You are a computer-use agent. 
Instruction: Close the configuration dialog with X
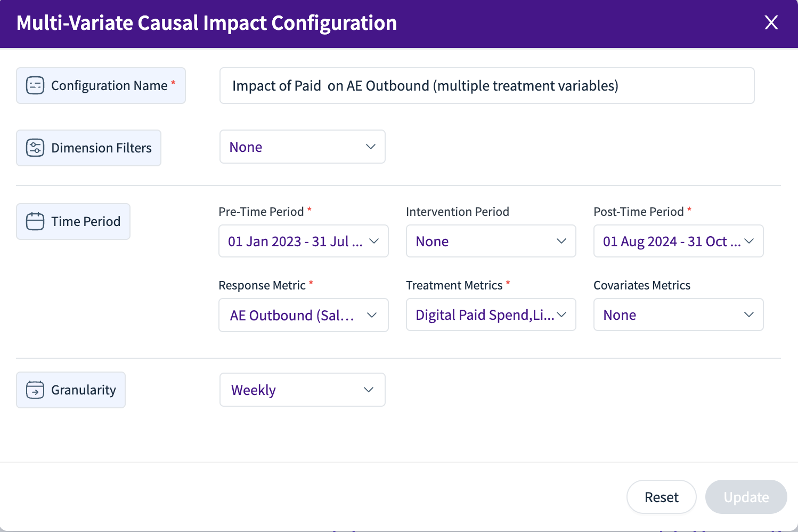pyautogui.click(x=771, y=22)
